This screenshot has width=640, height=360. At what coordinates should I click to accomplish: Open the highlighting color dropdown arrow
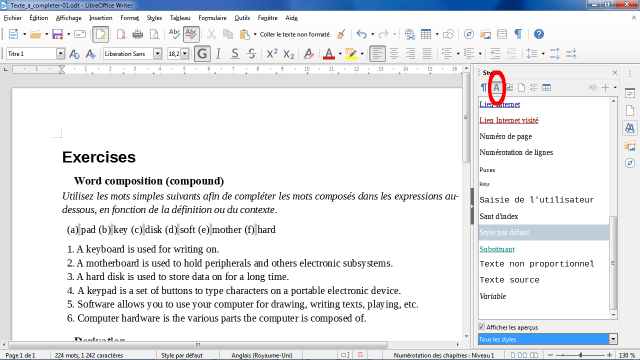(362, 54)
